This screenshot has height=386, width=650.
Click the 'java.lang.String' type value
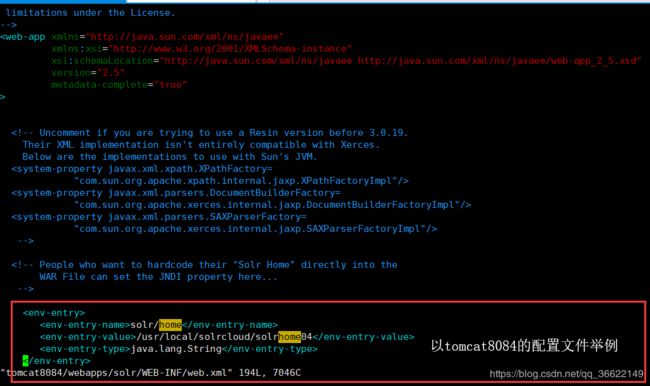click(176, 349)
